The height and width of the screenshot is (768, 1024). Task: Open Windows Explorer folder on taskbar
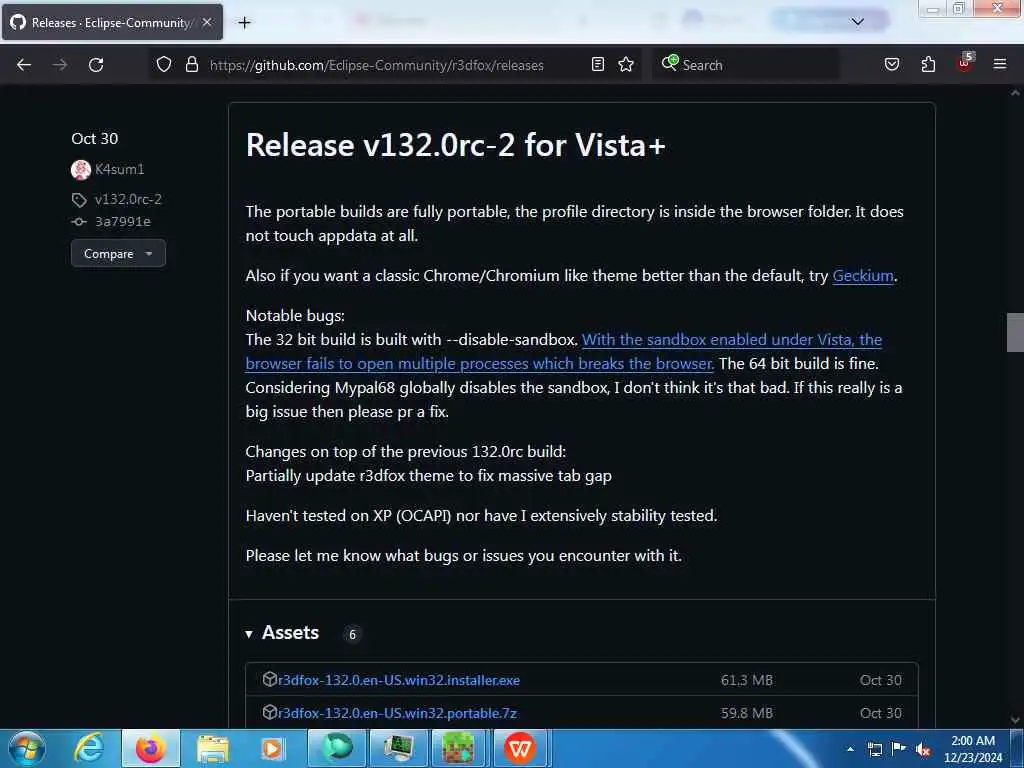(x=213, y=748)
